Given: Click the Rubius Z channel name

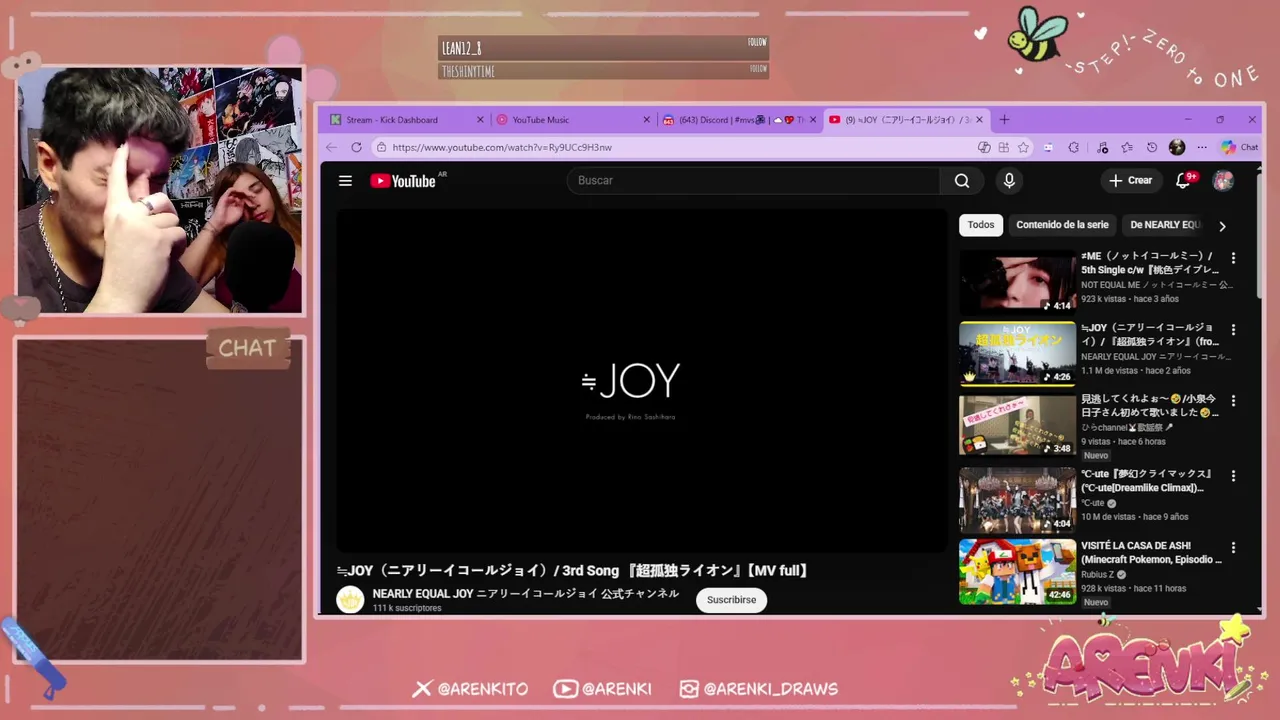Looking at the screenshot, I should 1097,575.
